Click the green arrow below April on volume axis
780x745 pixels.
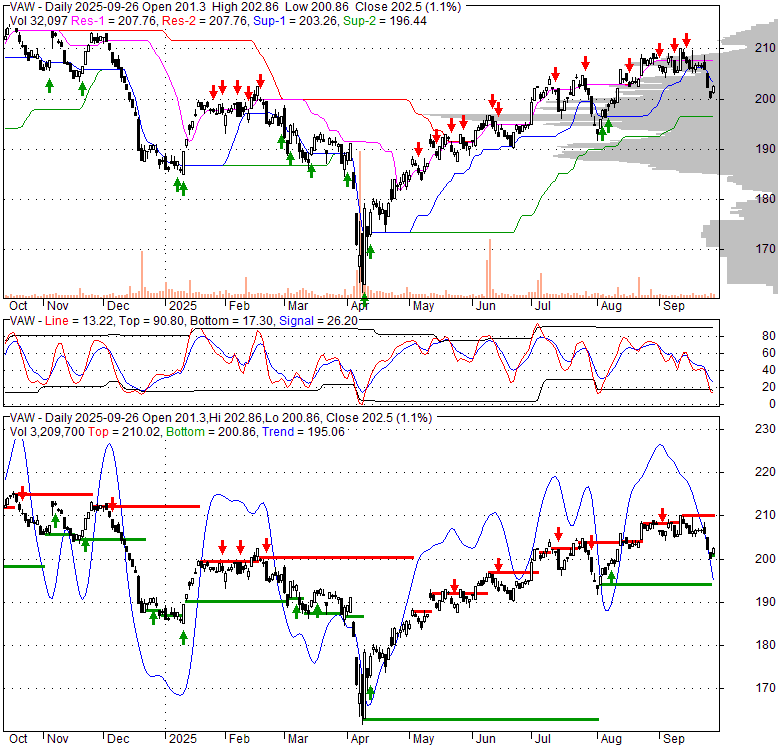point(364,300)
